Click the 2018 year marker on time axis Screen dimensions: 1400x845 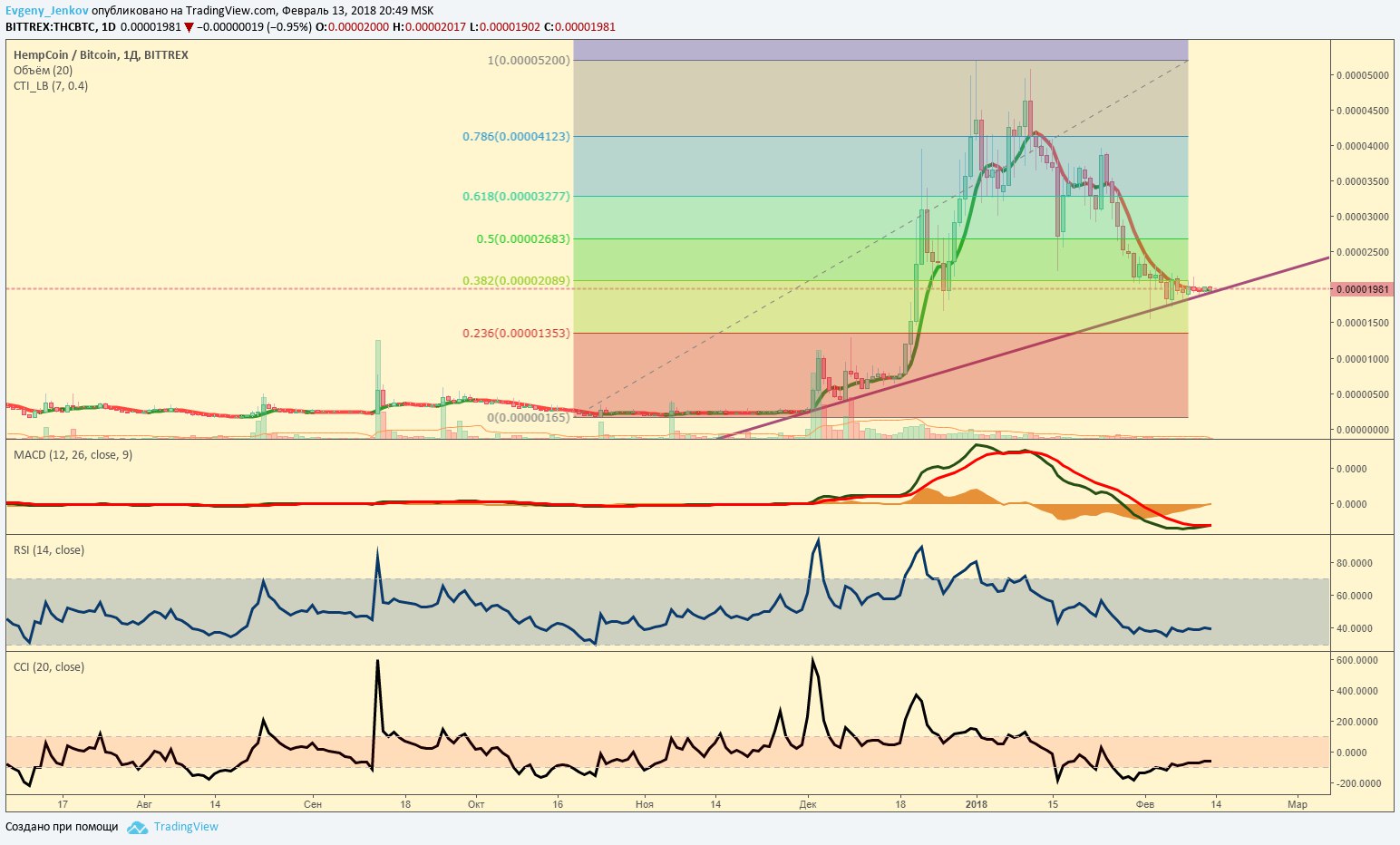pos(977,804)
